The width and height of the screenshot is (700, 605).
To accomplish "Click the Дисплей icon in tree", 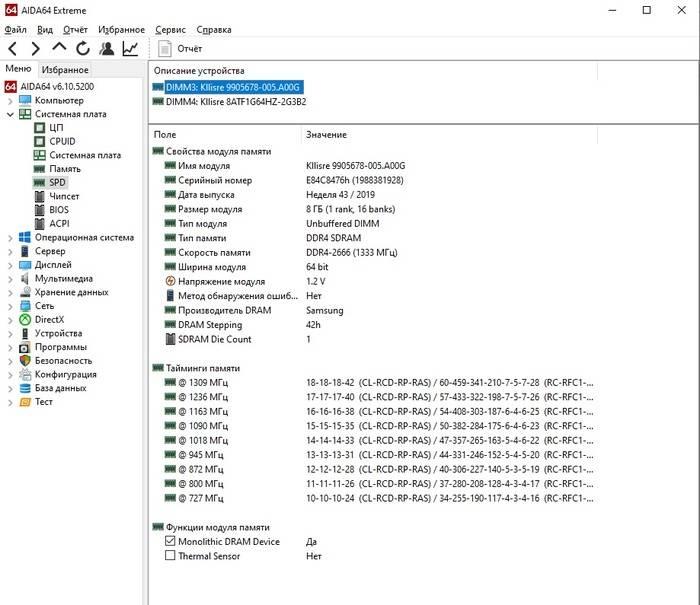I will [x=25, y=265].
